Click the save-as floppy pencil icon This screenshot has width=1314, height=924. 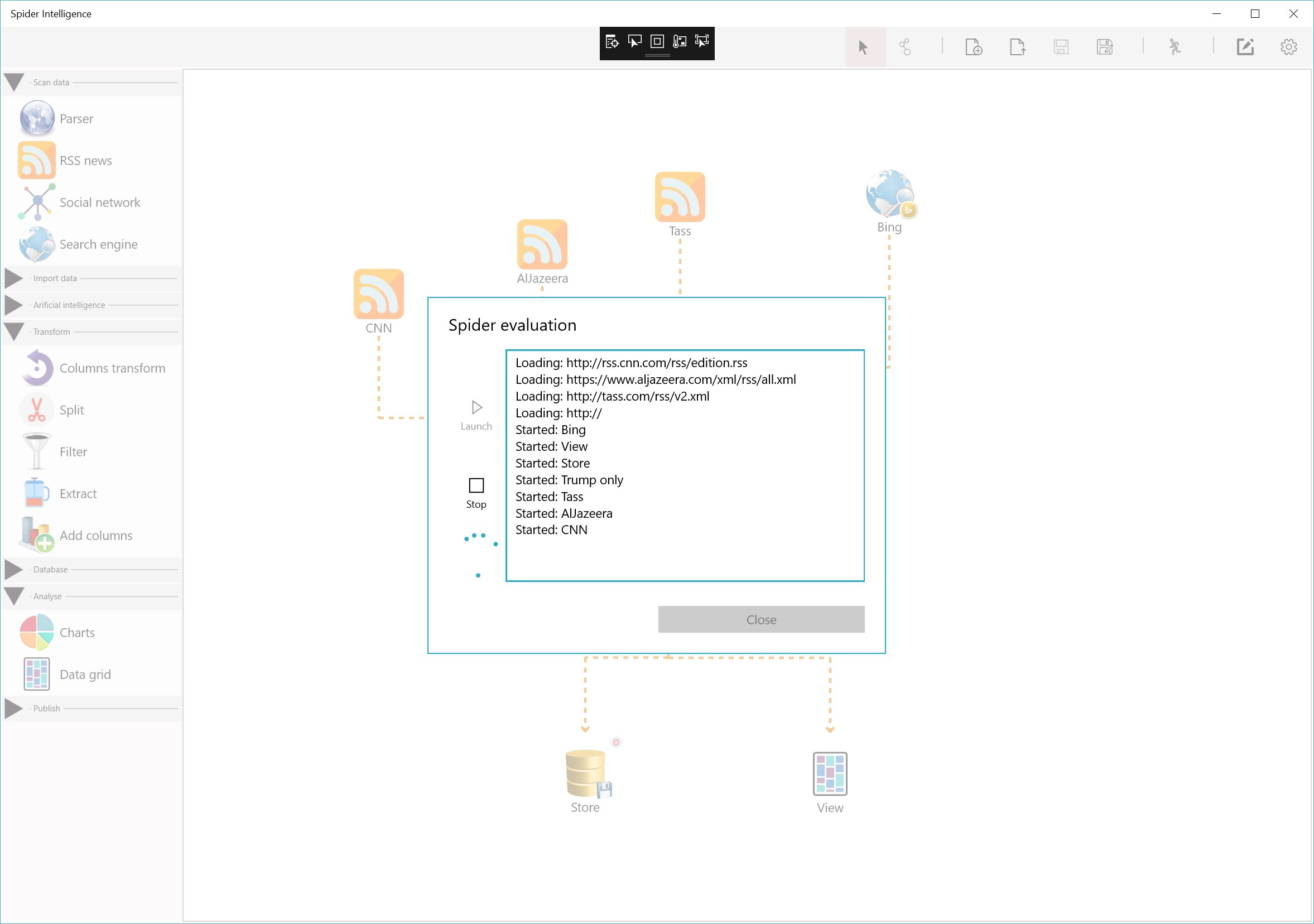[x=1105, y=47]
